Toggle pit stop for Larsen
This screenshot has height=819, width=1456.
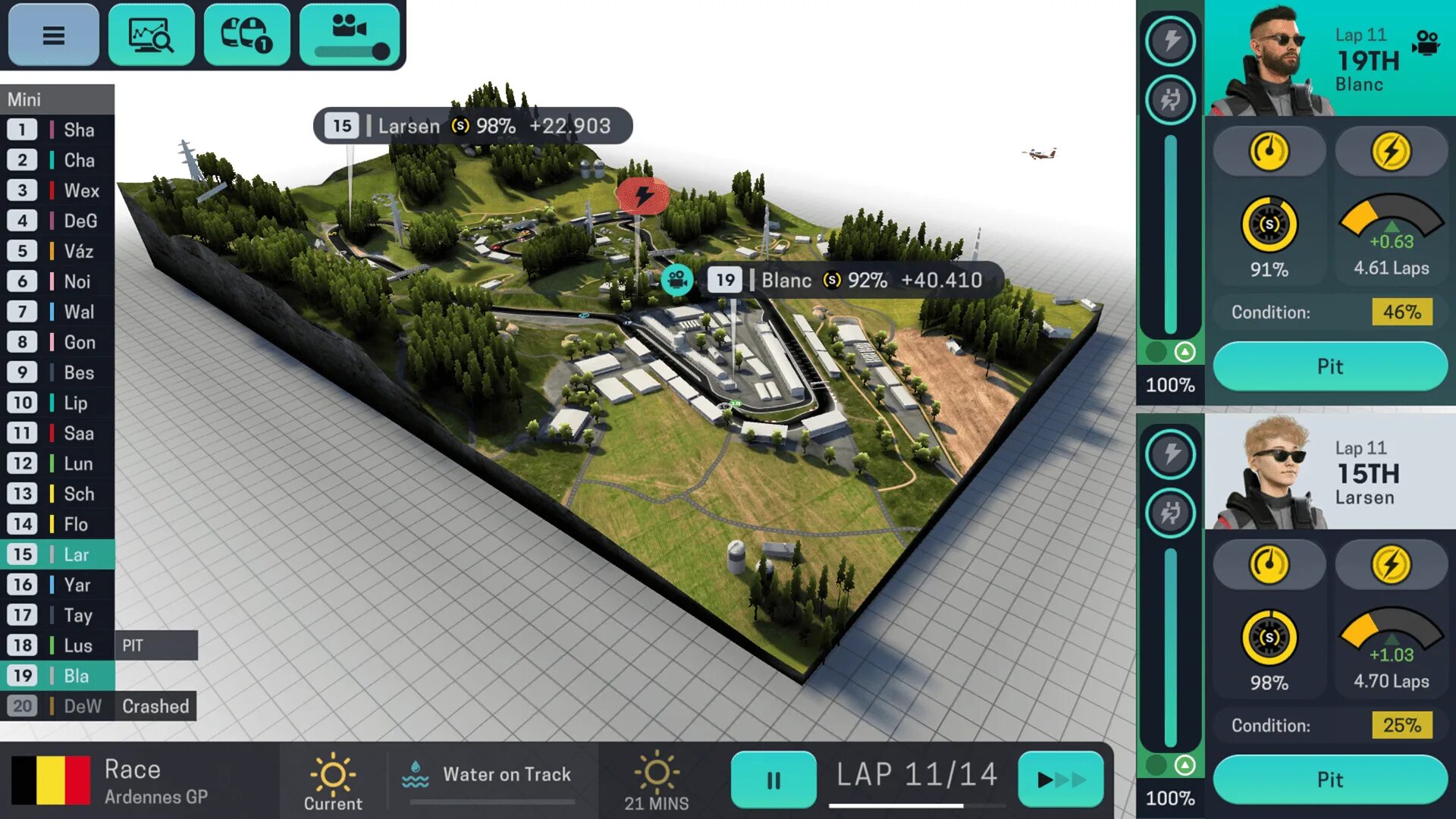click(x=1330, y=779)
